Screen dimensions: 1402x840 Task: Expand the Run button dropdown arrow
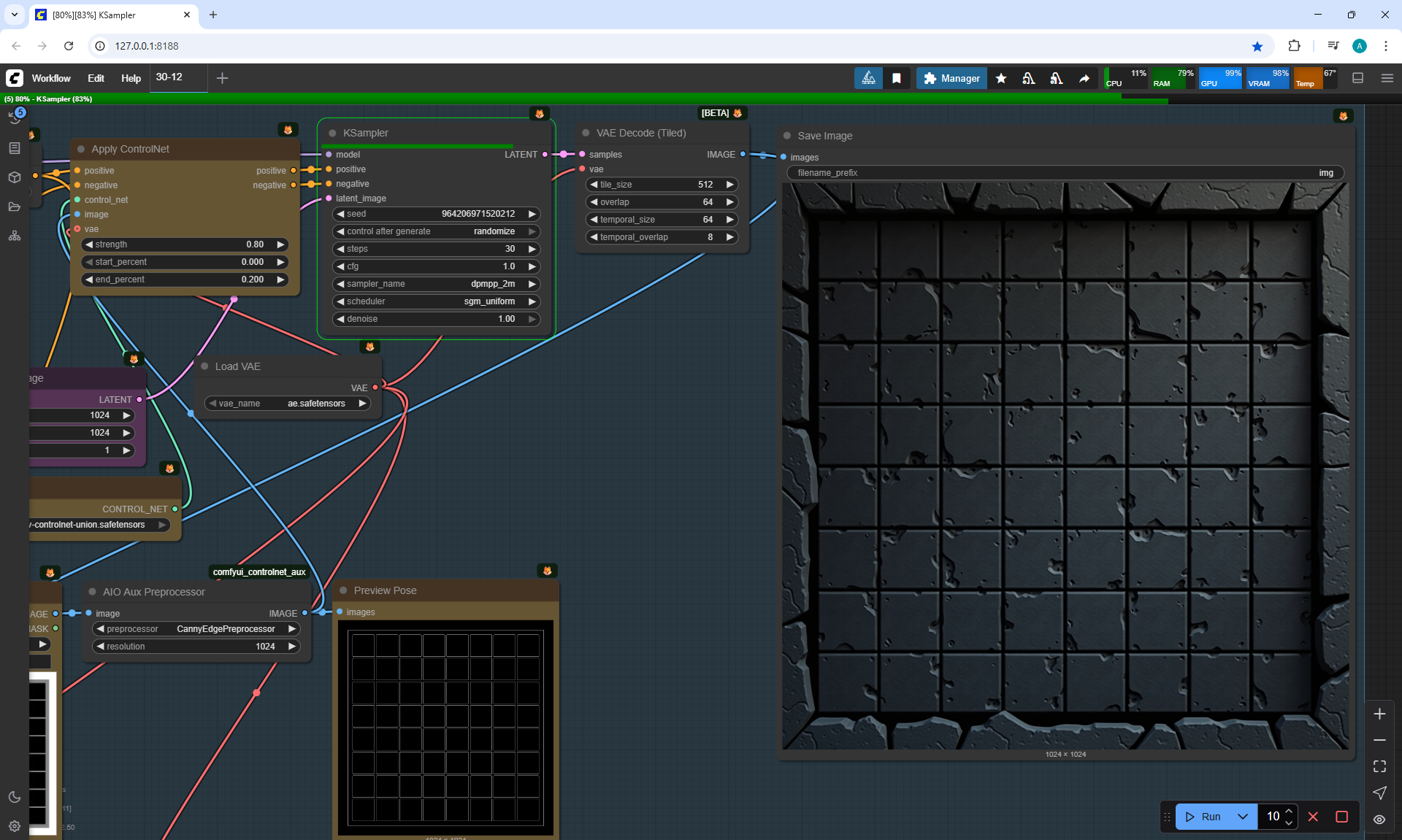[1242, 817]
